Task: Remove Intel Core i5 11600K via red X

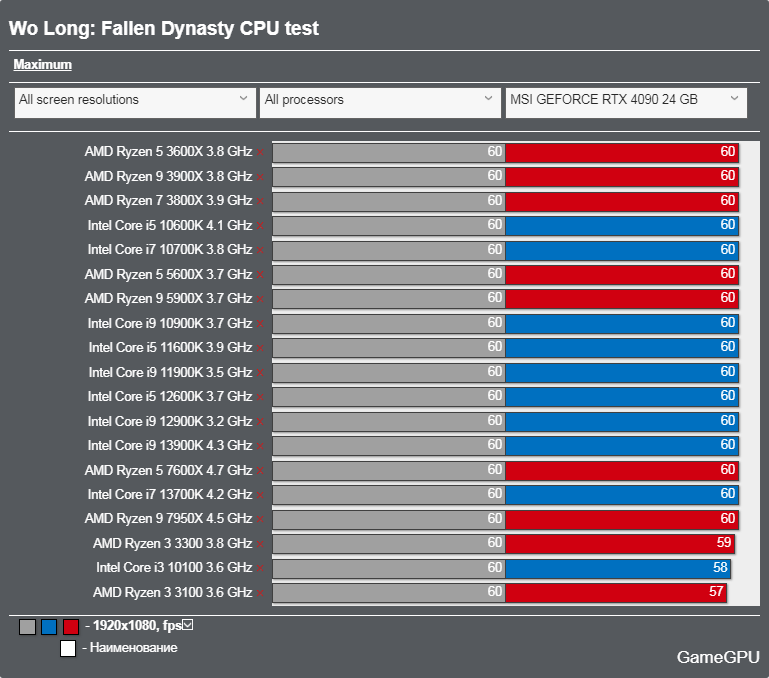Action: pyautogui.click(x=260, y=348)
